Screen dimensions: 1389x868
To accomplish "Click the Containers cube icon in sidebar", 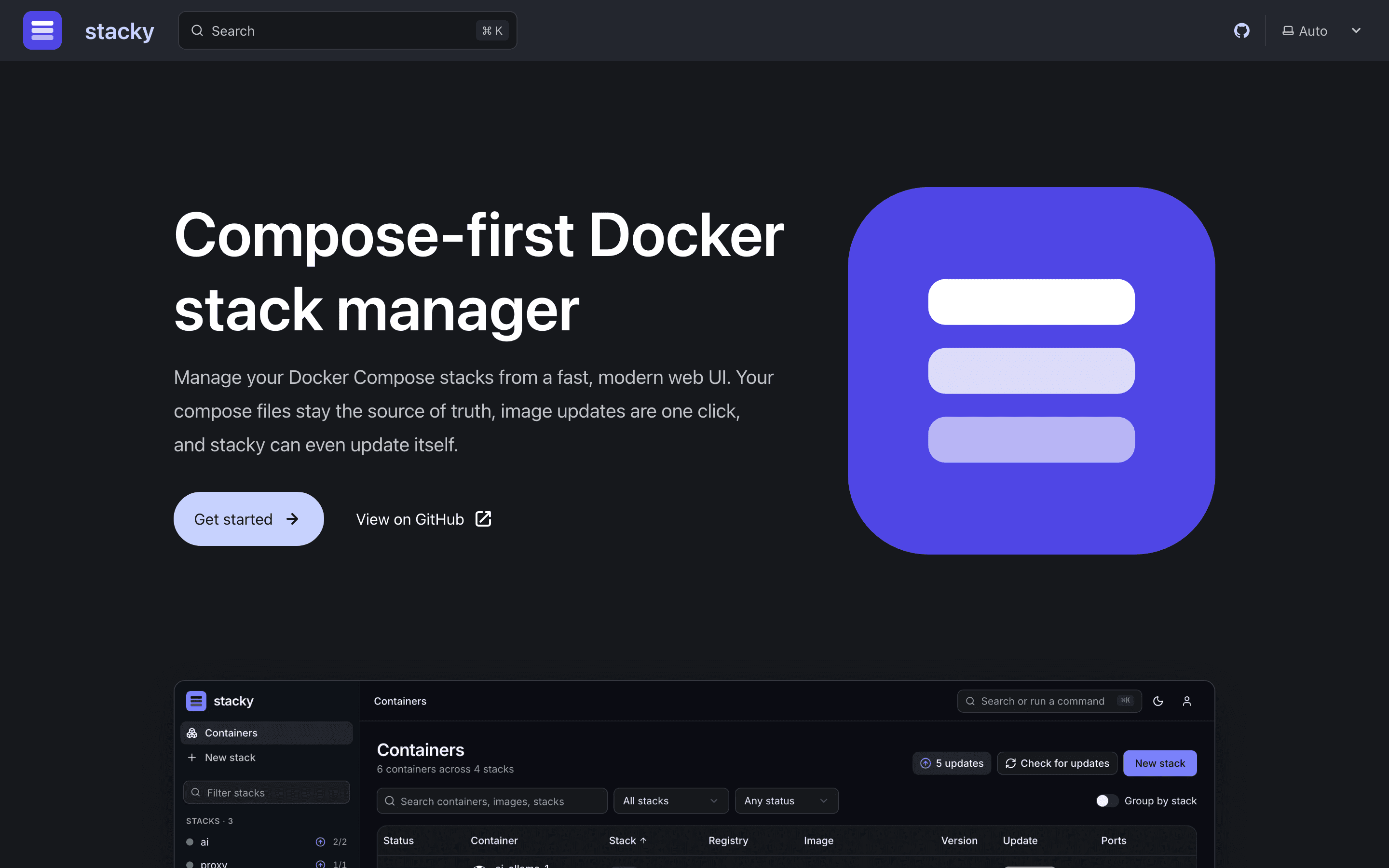I will pos(192,733).
